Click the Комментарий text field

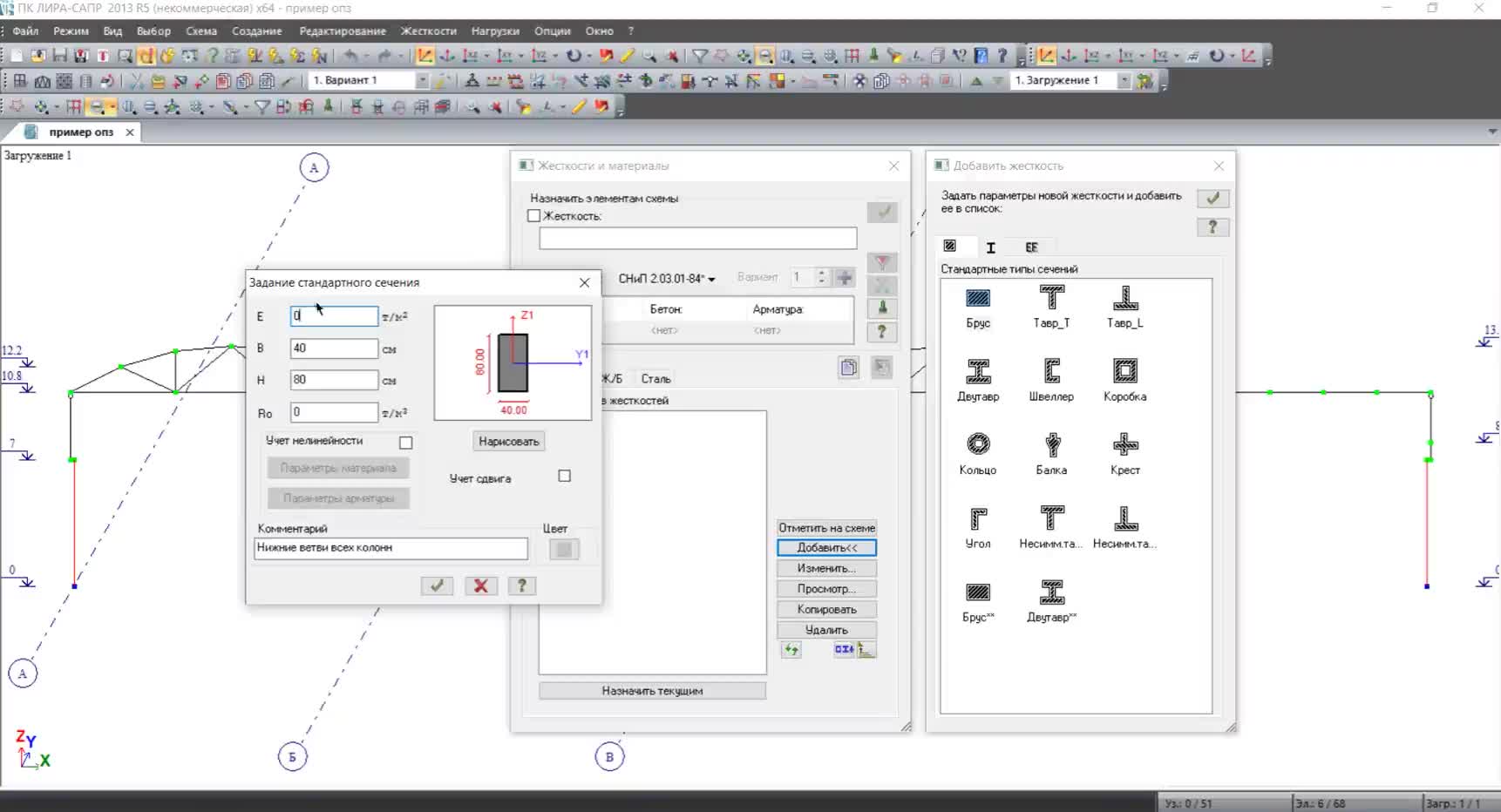coord(391,548)
